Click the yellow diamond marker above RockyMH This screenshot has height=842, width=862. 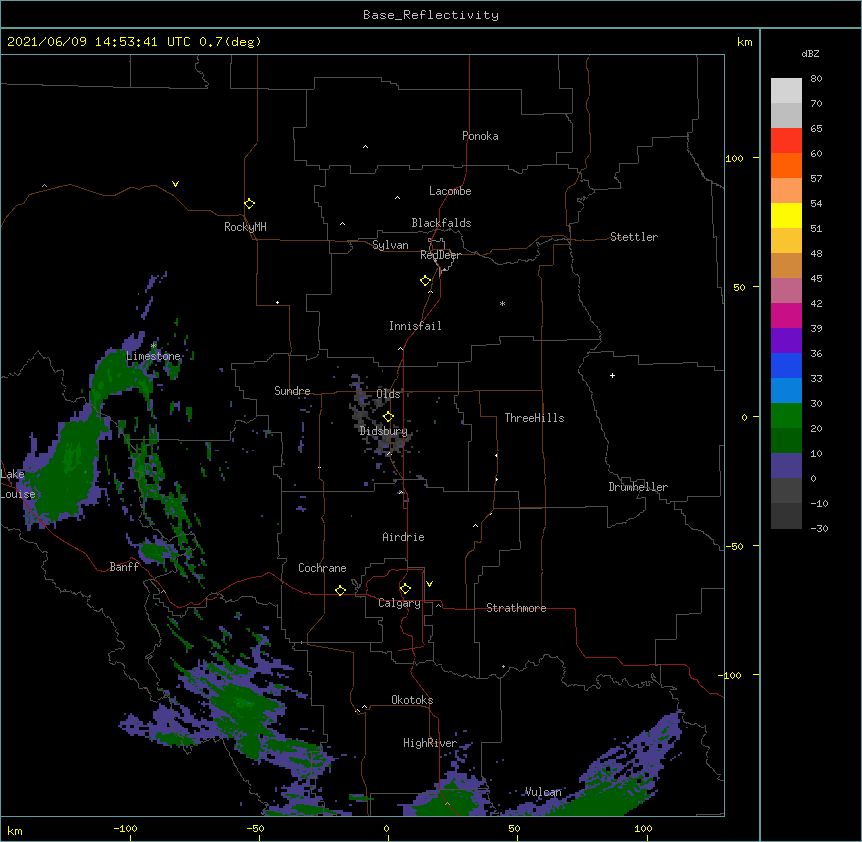click(x=250, y=204)
